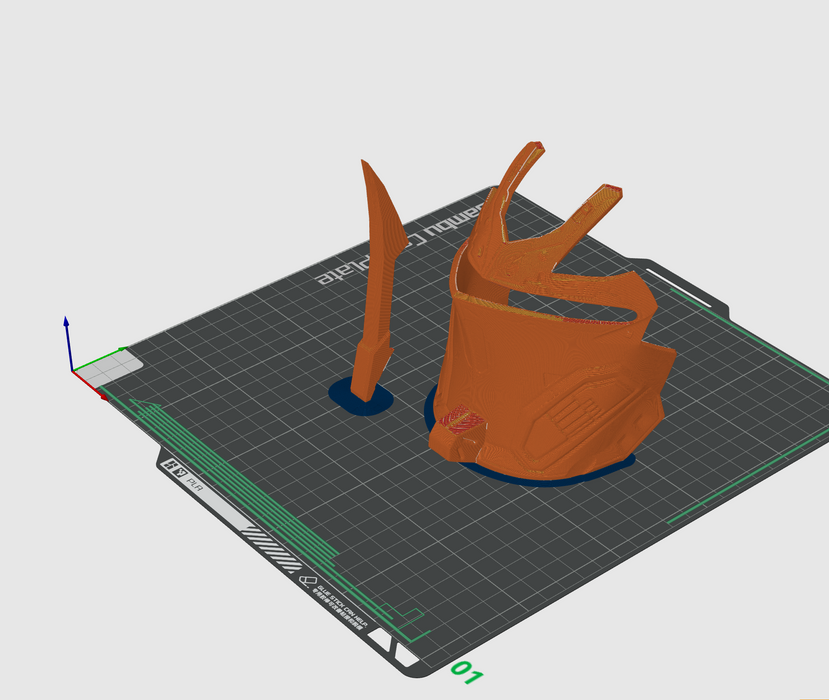Click the white striped hatch on plate edge
Viewport: 829px width, 700px height.
pos(272,550)
